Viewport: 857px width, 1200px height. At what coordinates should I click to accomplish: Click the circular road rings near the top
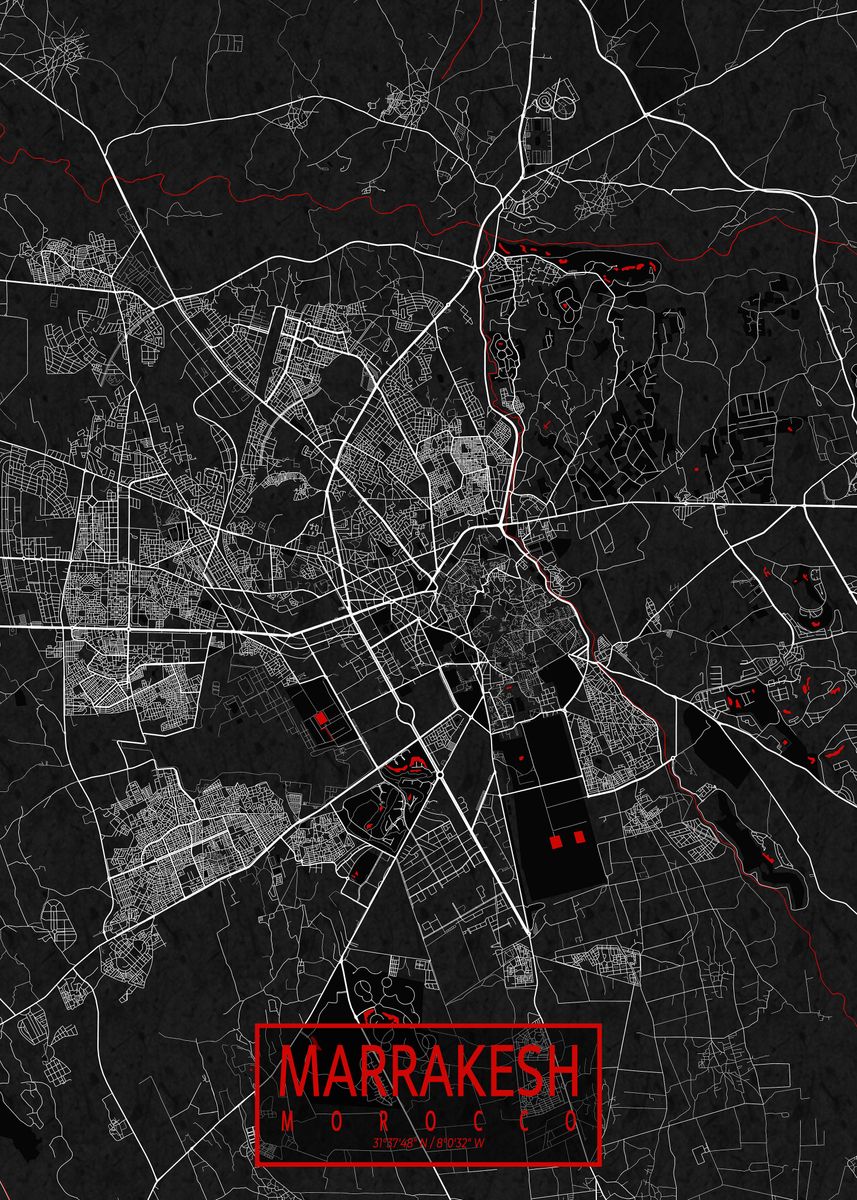click(553, 101)
